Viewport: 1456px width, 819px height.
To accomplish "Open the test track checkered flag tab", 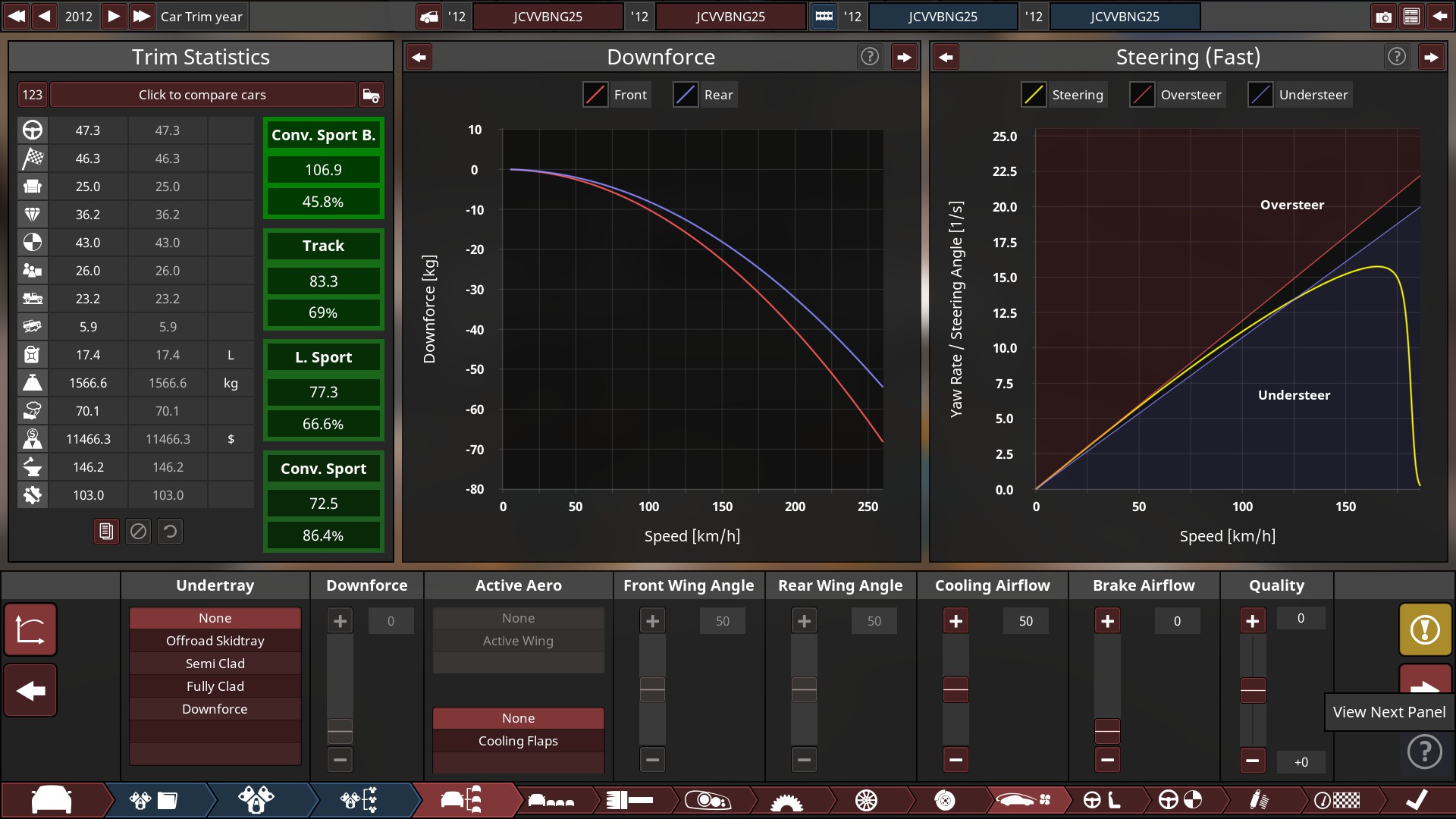I will [x=1337, y=800].
